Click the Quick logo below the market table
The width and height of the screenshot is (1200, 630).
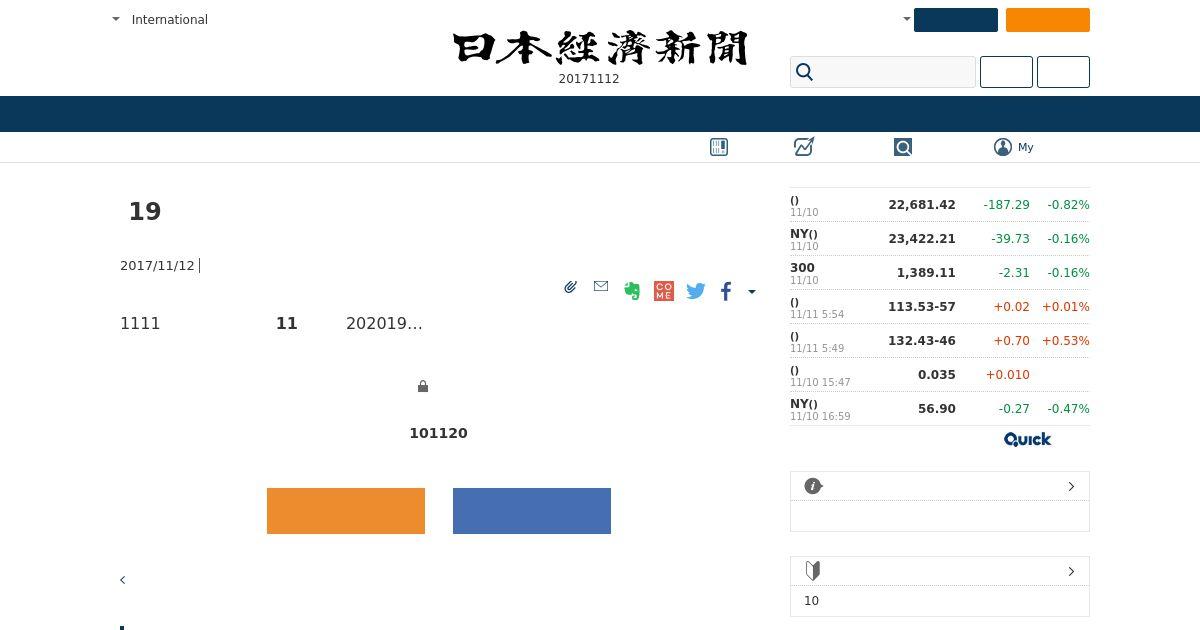pyautogui.click(x=1028, y=439)
